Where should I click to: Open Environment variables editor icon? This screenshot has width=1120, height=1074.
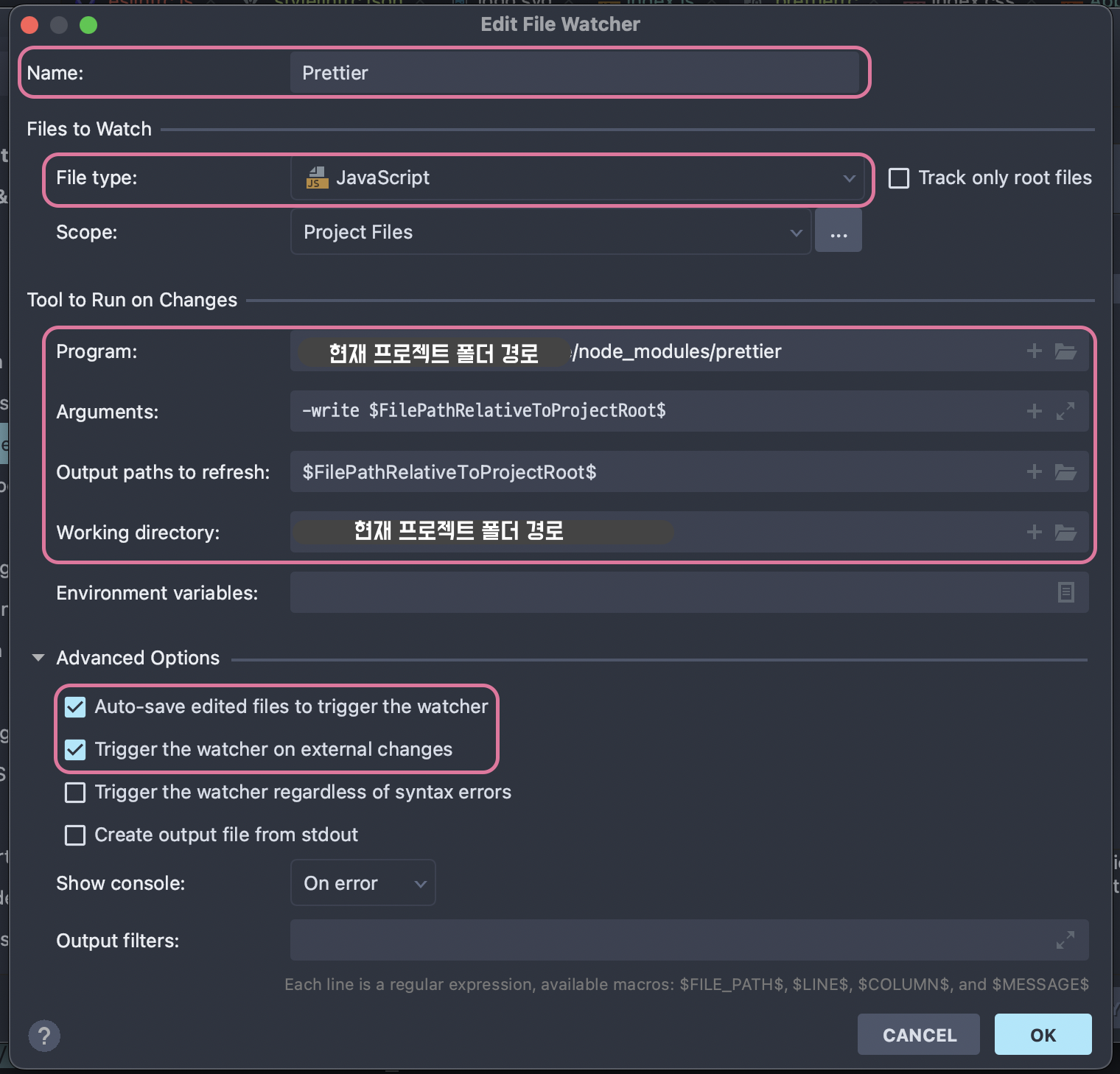(1065, 592)
